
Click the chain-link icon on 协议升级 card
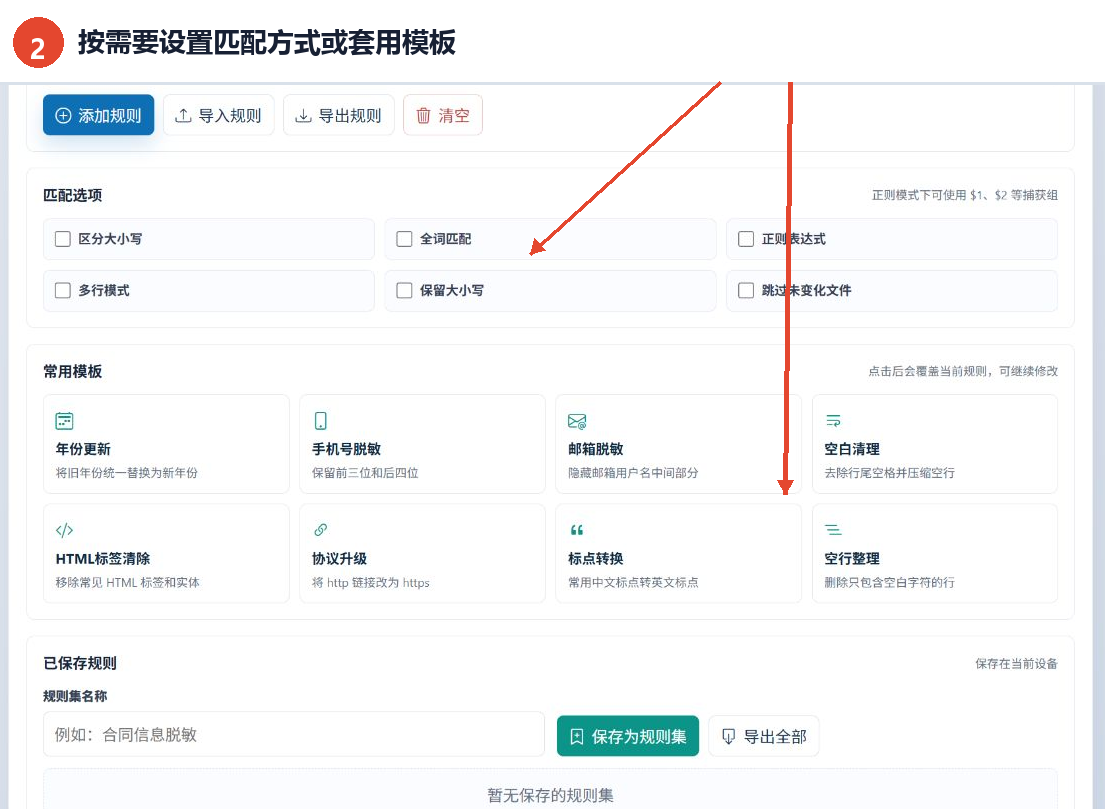tap(321, 529)
